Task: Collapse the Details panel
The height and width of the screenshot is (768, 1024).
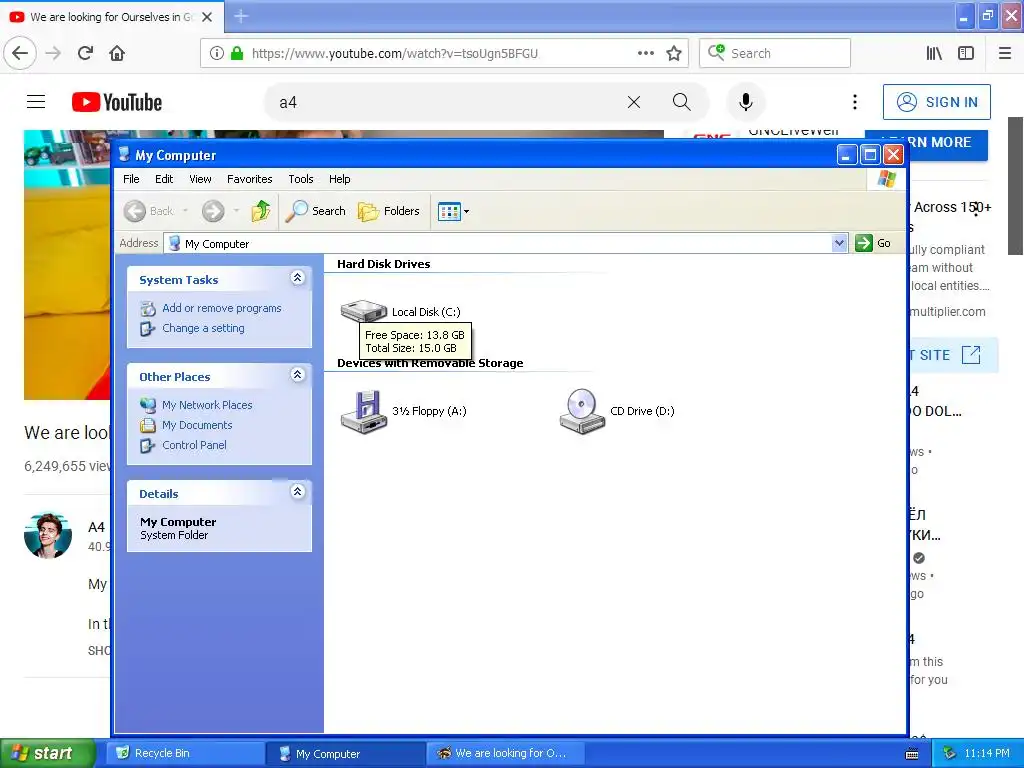Action: point(297,492)
